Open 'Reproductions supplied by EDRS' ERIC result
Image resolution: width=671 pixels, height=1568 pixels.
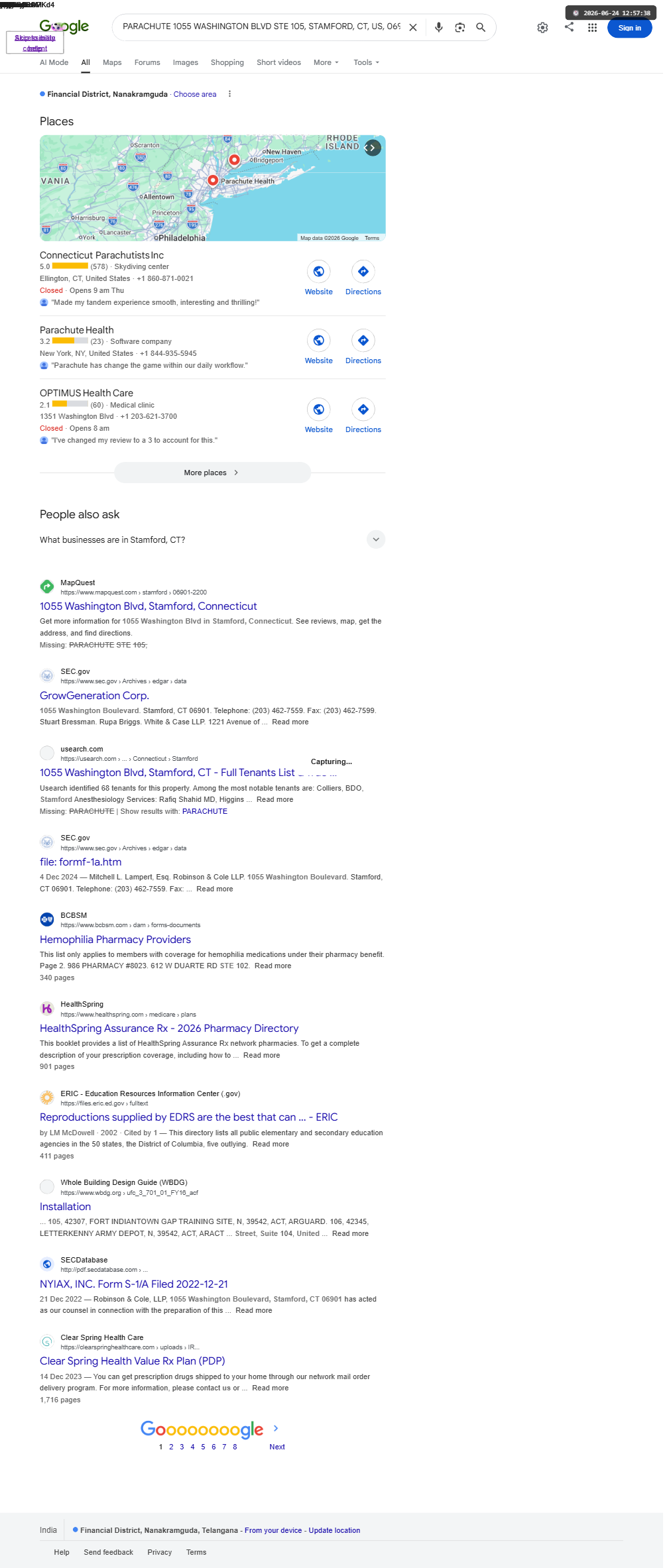click(x=188, y=1117)
